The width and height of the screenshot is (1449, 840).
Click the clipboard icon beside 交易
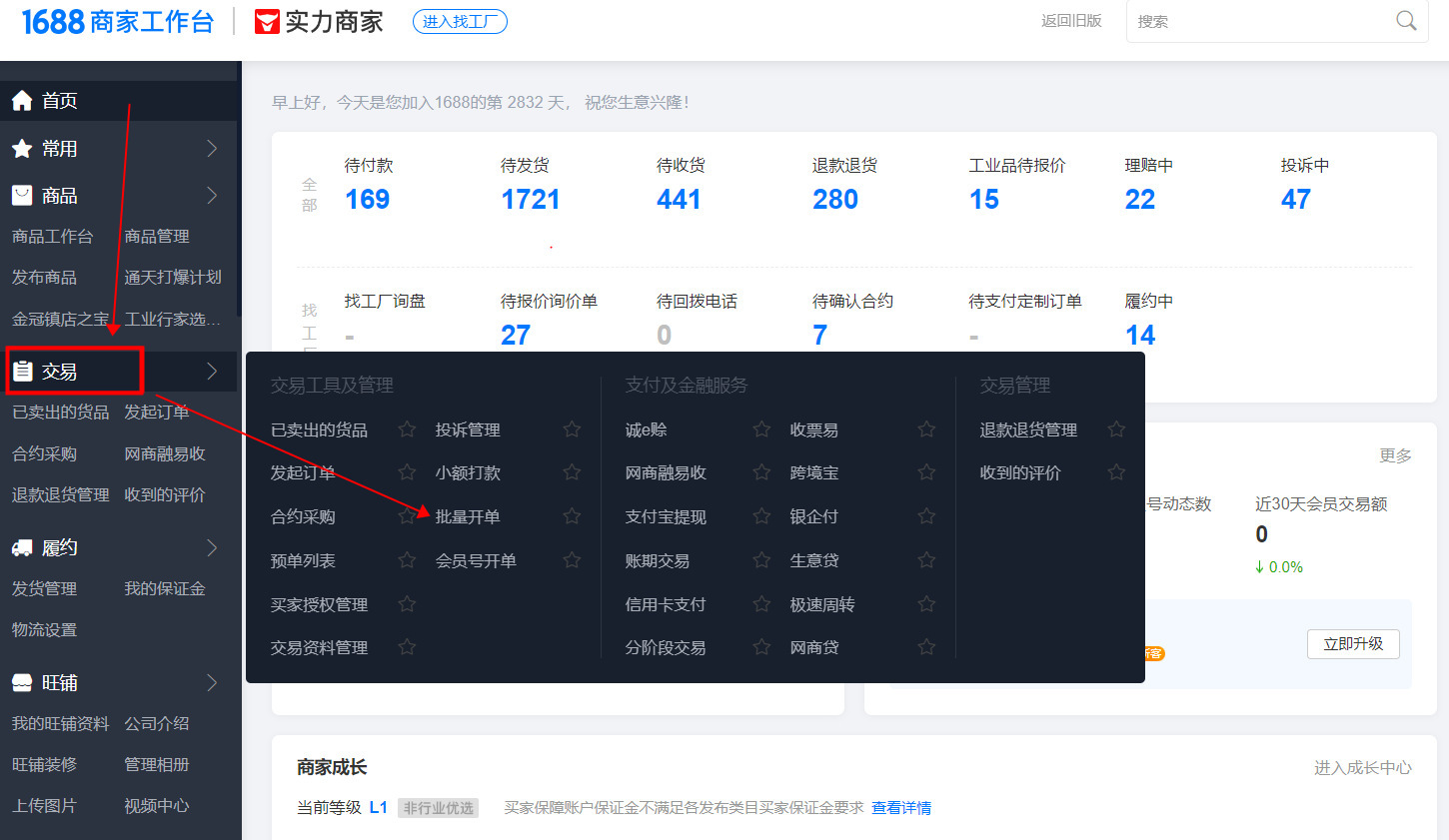click(22, 372)
